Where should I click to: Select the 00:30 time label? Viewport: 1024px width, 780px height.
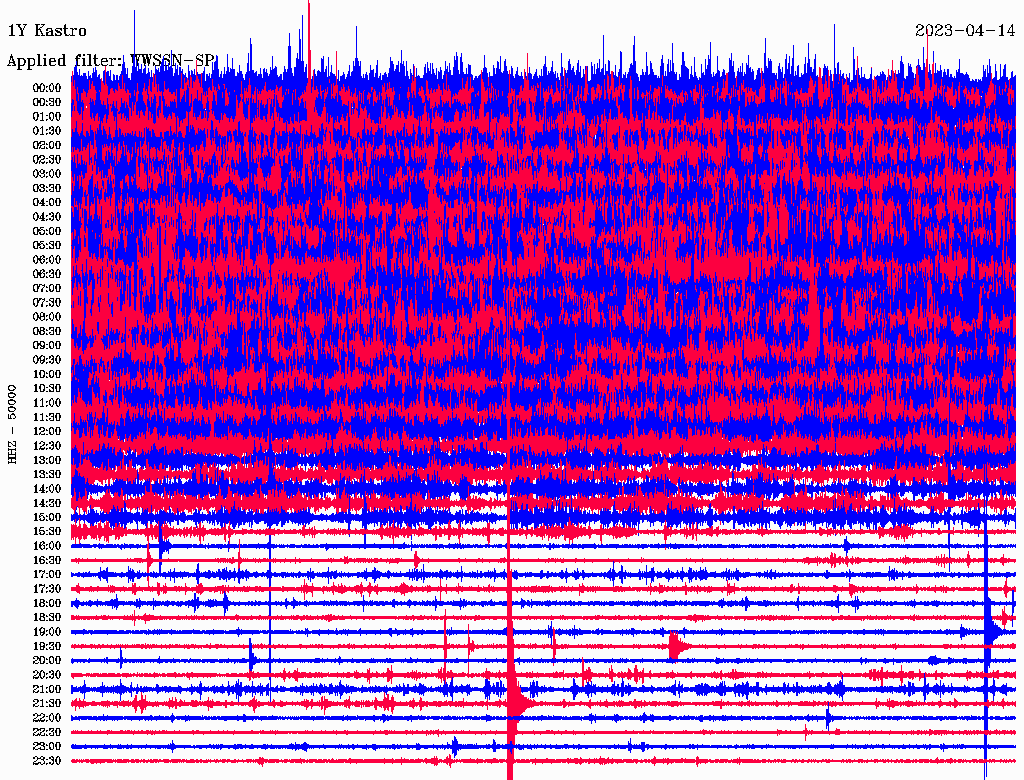tap(47, 102)
